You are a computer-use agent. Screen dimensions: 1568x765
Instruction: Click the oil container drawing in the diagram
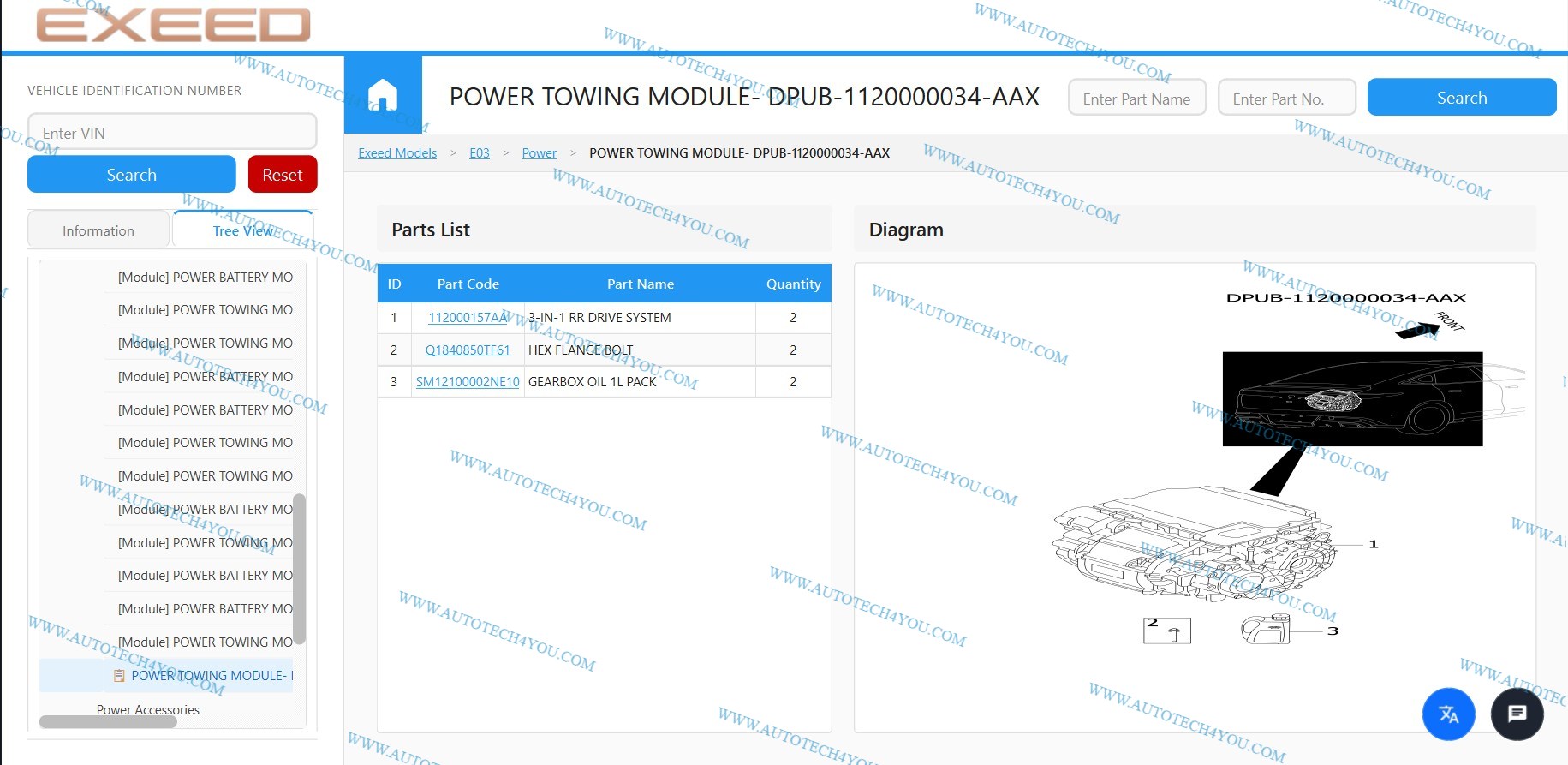pos(1266,631)
